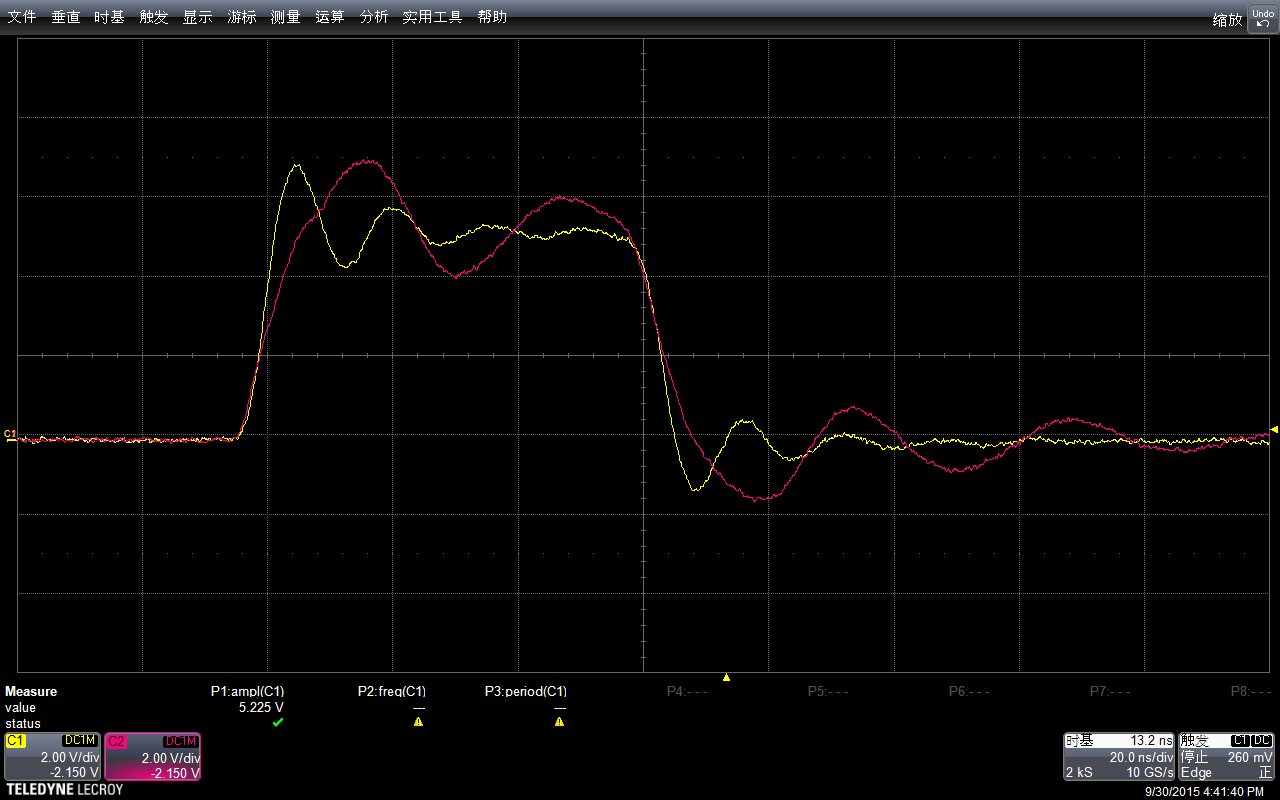Click the C2 channel descriptor box
Screen dimensions: 1280x800
(153, 757)
